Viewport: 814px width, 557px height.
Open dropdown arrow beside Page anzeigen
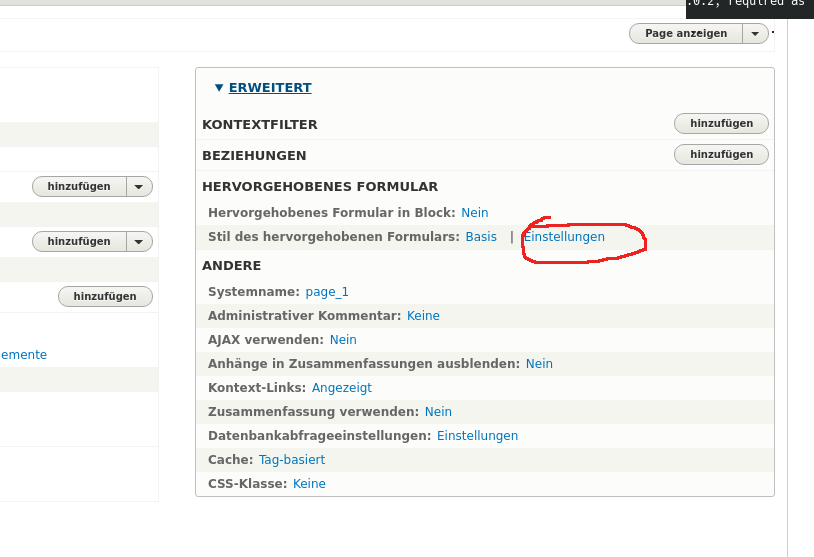coord(755,34)
